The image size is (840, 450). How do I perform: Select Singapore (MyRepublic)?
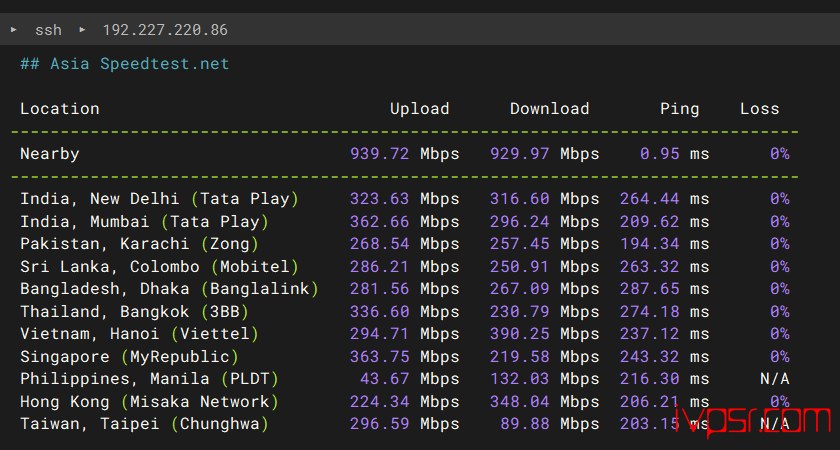(129, 356)
